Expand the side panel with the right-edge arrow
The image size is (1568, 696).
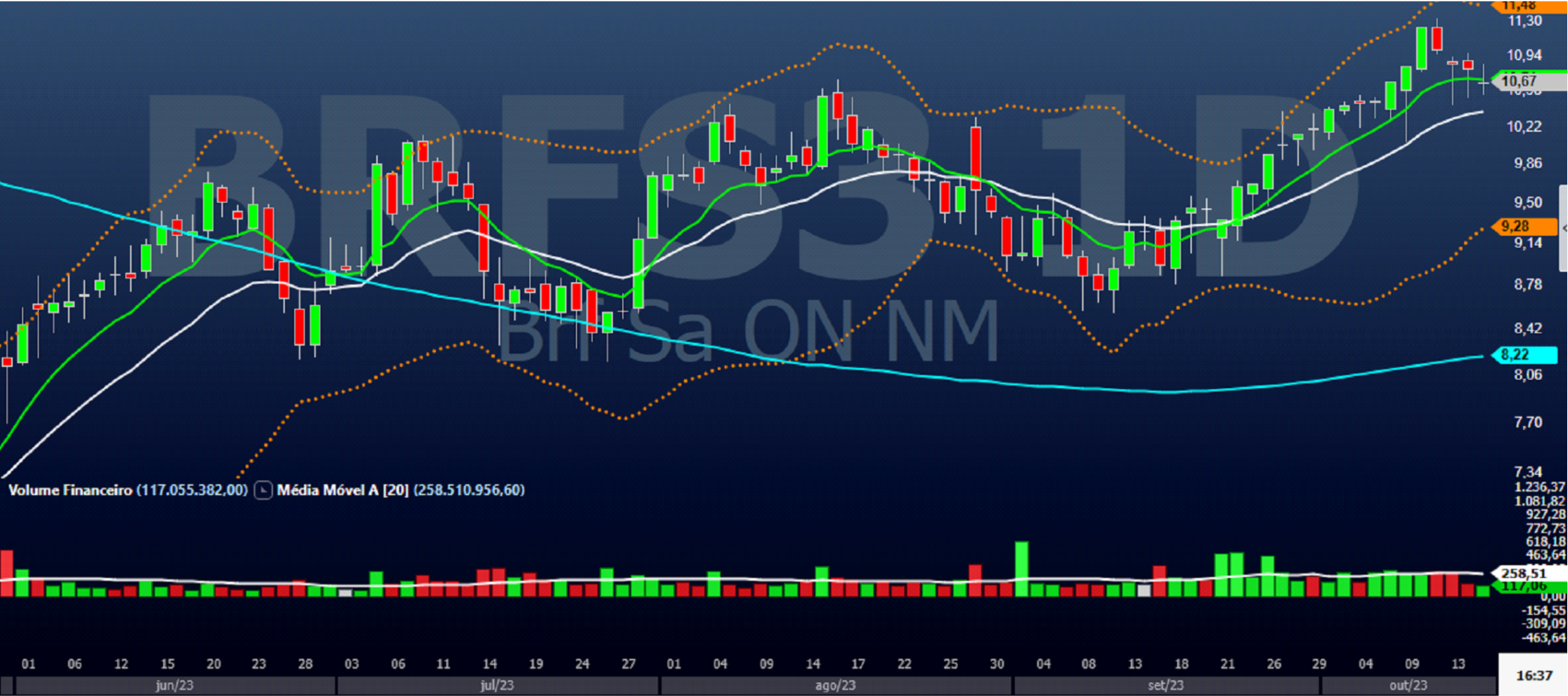[1563, 229]
